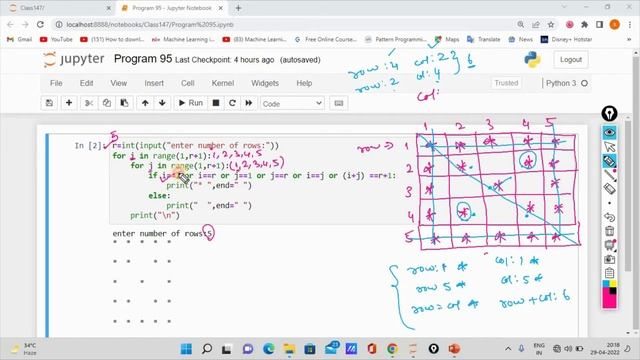This screenshot has height=360, width=640.
Task: Interrupt the kernel with stop icon
Action: [216, 103]
